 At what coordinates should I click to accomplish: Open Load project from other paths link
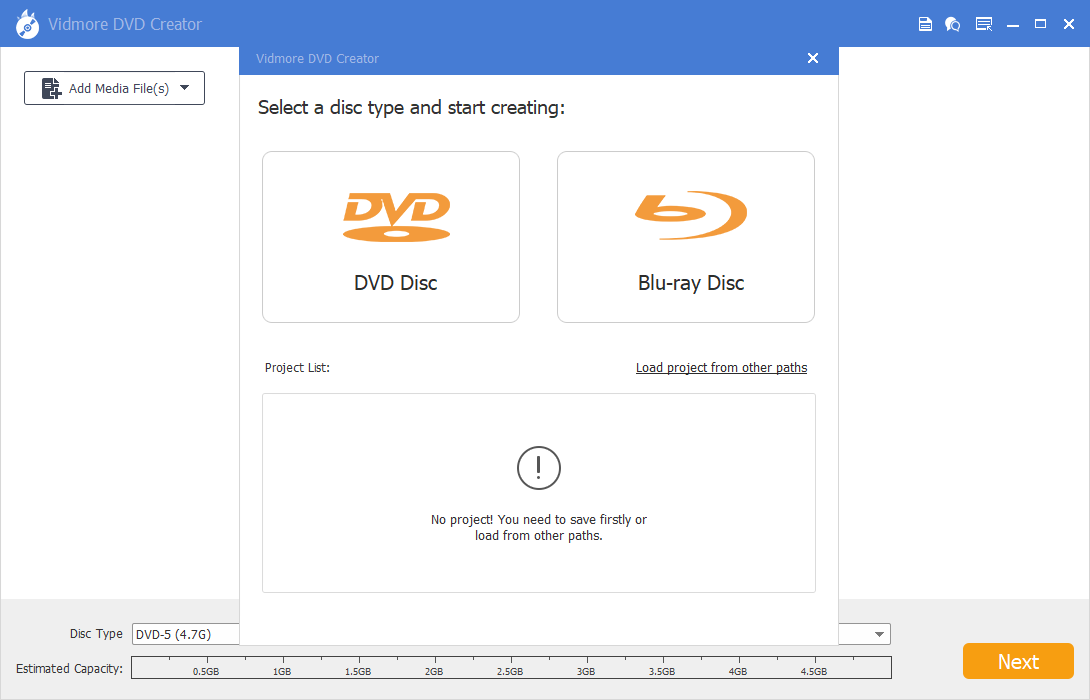click(x=721, y=368)
